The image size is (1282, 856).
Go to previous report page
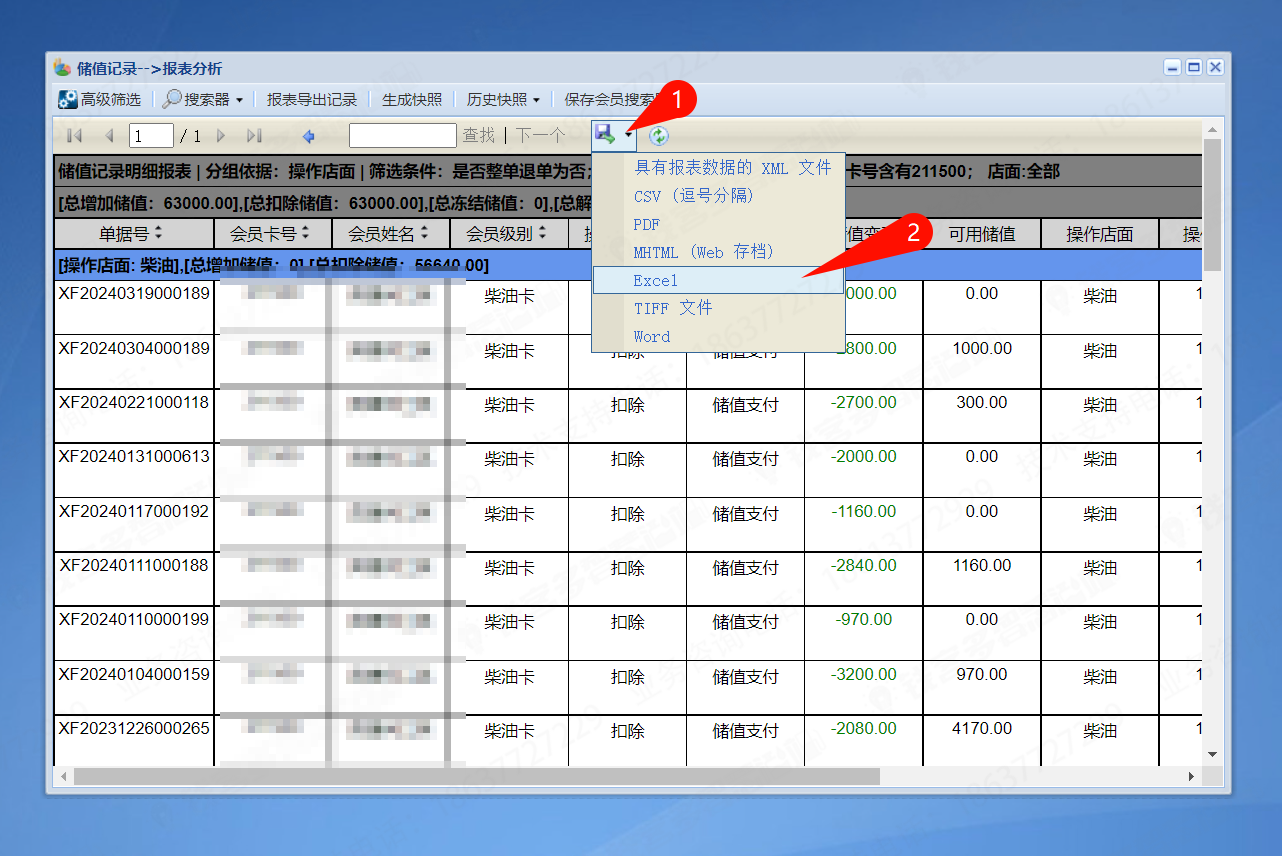click(109, 136)
